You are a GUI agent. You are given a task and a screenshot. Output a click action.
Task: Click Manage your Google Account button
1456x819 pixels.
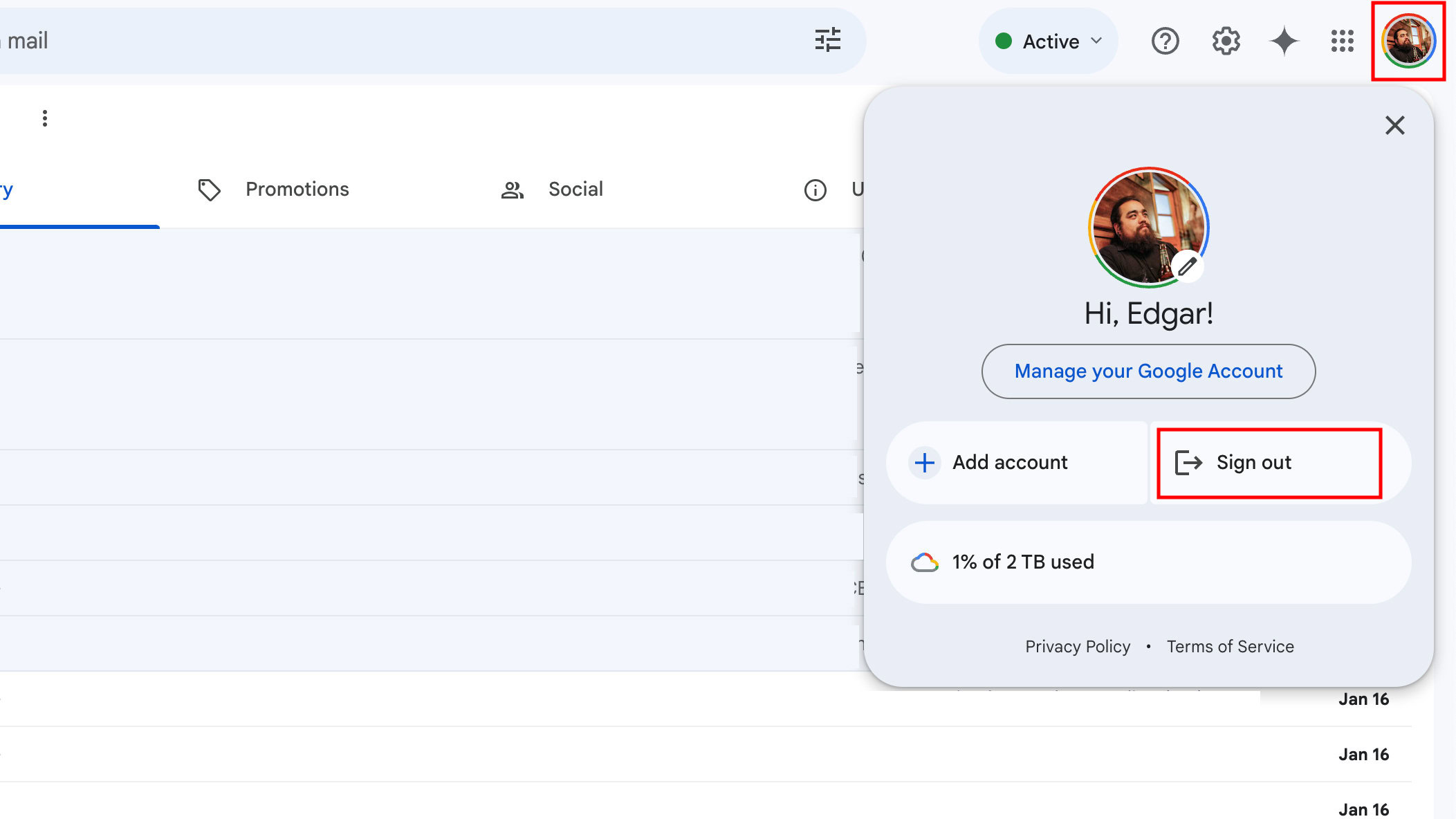tap(1149, 371)
